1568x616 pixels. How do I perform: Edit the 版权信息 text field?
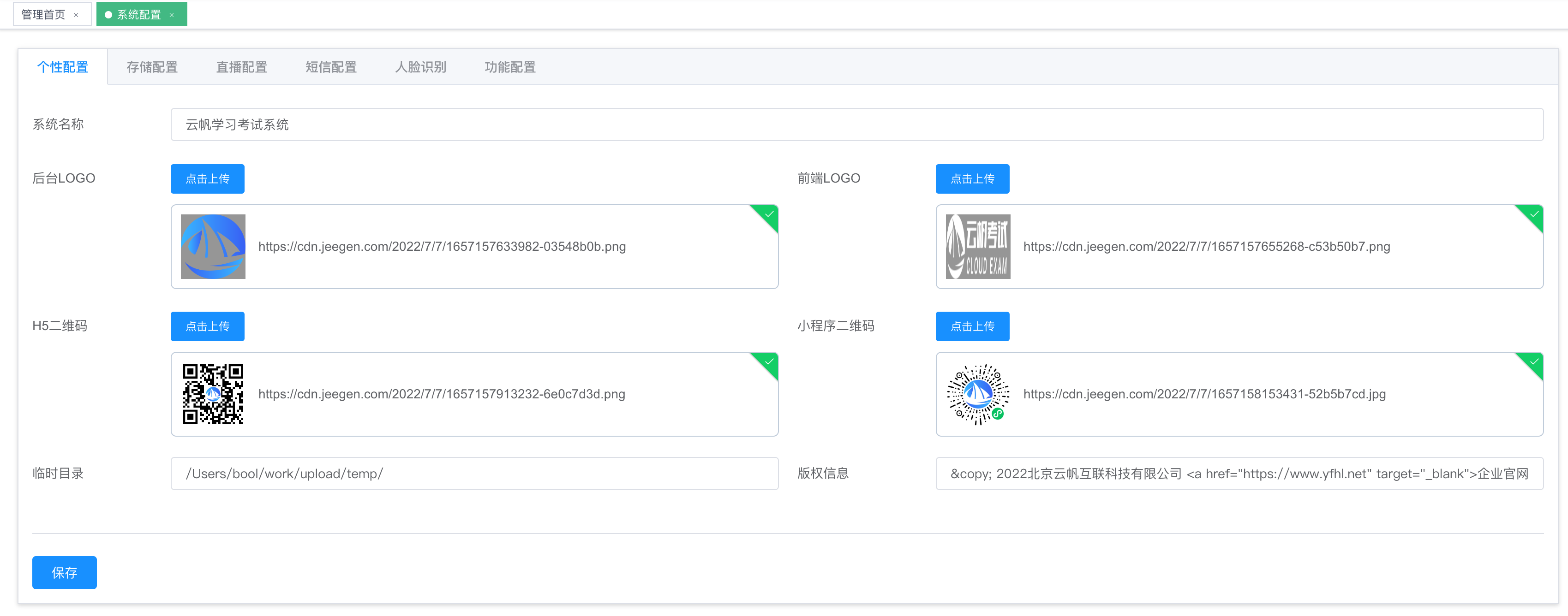[x=1240, y=474]
